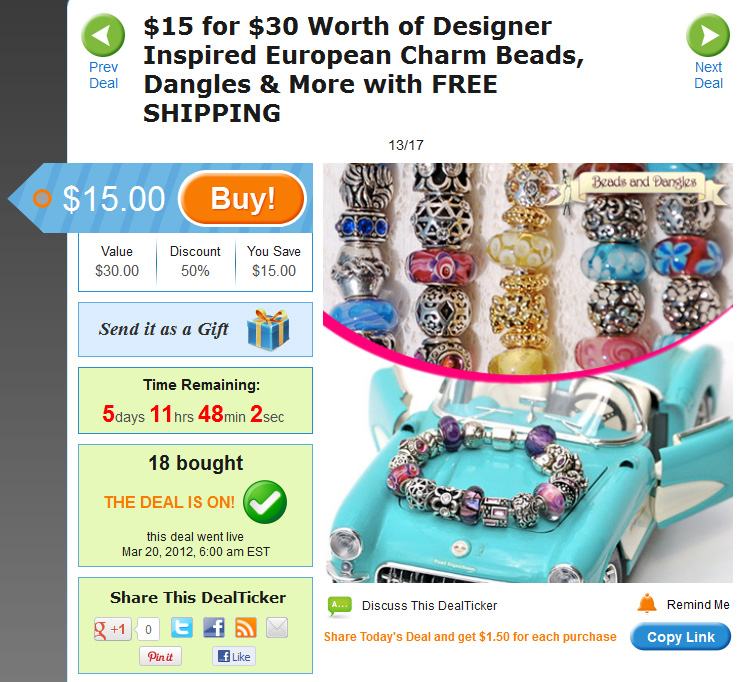
Task: Click the green Prev Deal arrow icon
Action: [x=103, y=35]
